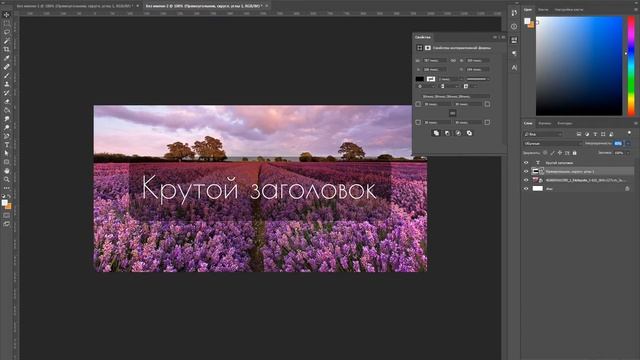Select the Hand tool
Image resolution: width=640 pixels, height=360 pixels.
pos(7,171)
